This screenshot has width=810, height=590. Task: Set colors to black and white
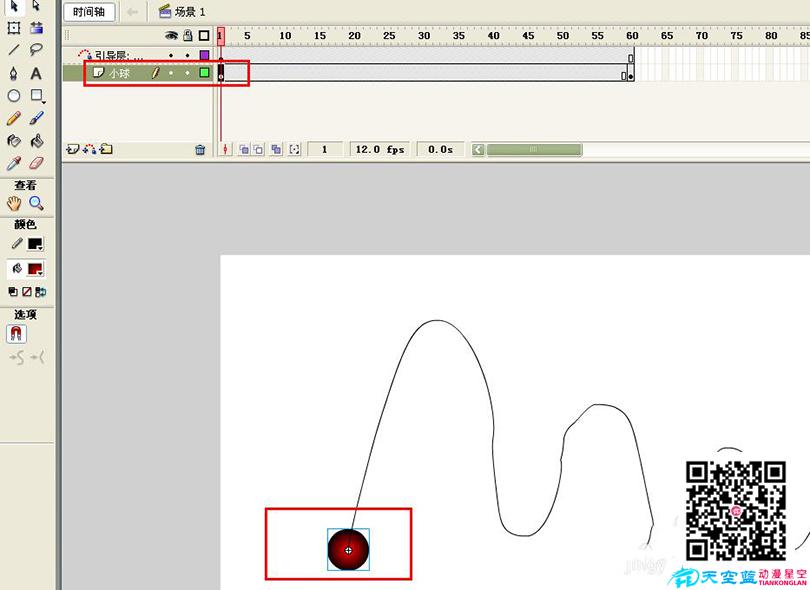(13, 292)
